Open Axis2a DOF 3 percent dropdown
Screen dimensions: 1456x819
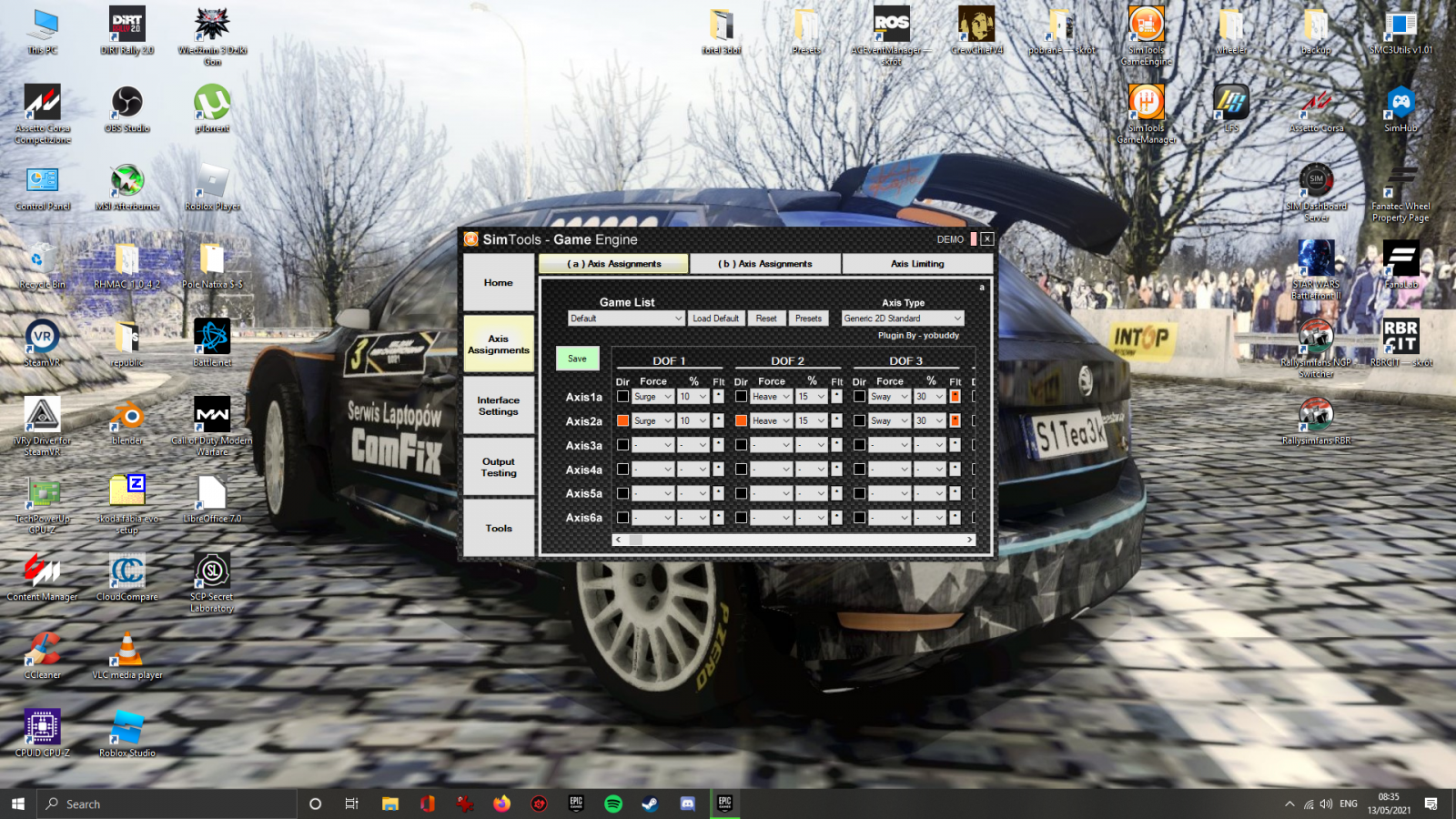click(x=930, y=420)
